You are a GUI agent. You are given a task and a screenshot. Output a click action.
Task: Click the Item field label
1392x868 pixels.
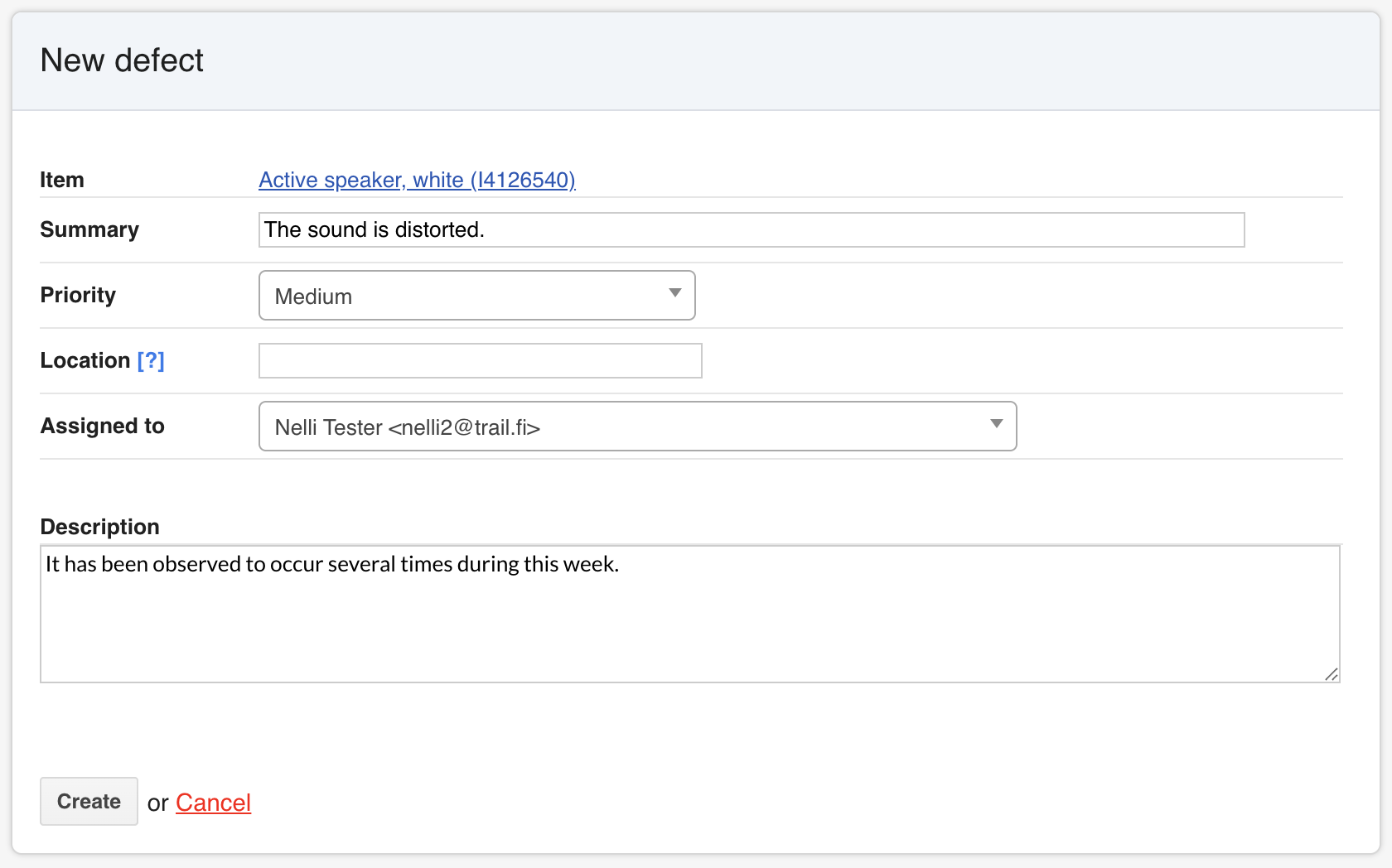(62, 180)
